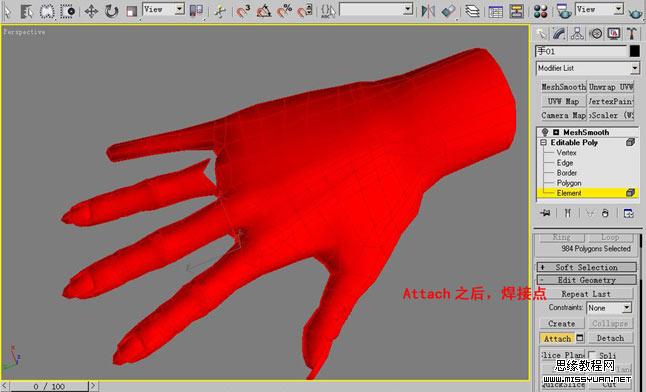
Task: Choose the Selection Region shape tool
Action: (47, 11)
